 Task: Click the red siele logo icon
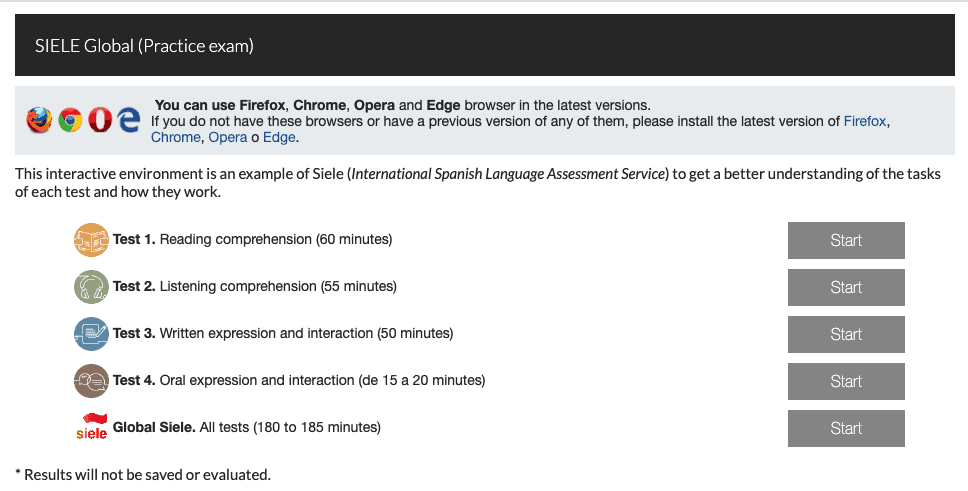pyautogui.click(x=91, y=427)
